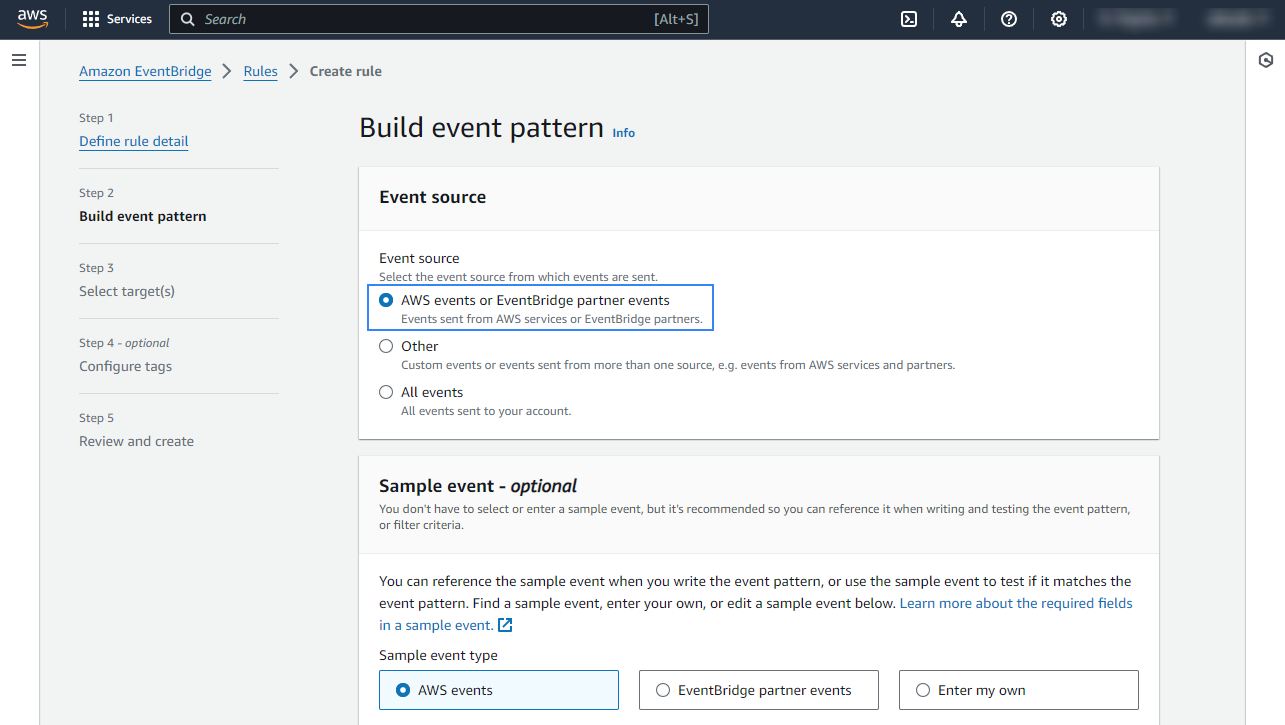
Task: Open Learn more about required fields link
Action: (x=1016, y=603)
